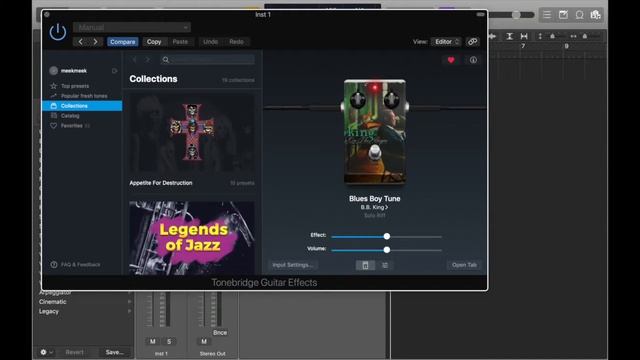Viewport: 640px width, 360px height.
Task: Click the library Revert button
Action: (74, 352)
